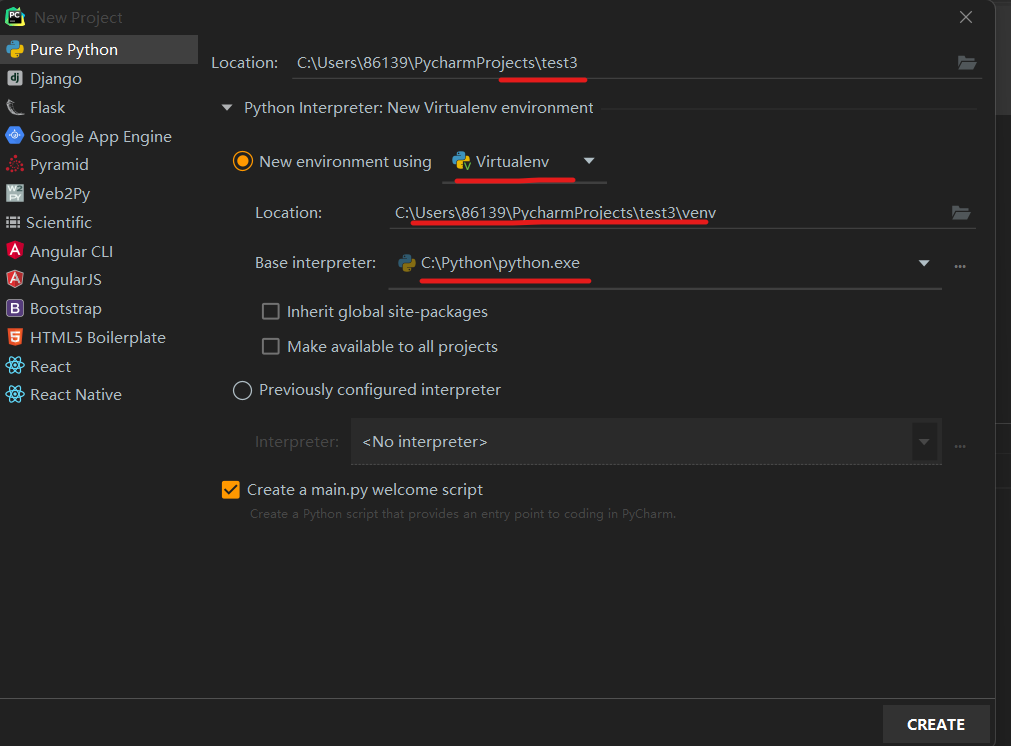
Task: Click the Web2Py icon
Action: (15, 193)
